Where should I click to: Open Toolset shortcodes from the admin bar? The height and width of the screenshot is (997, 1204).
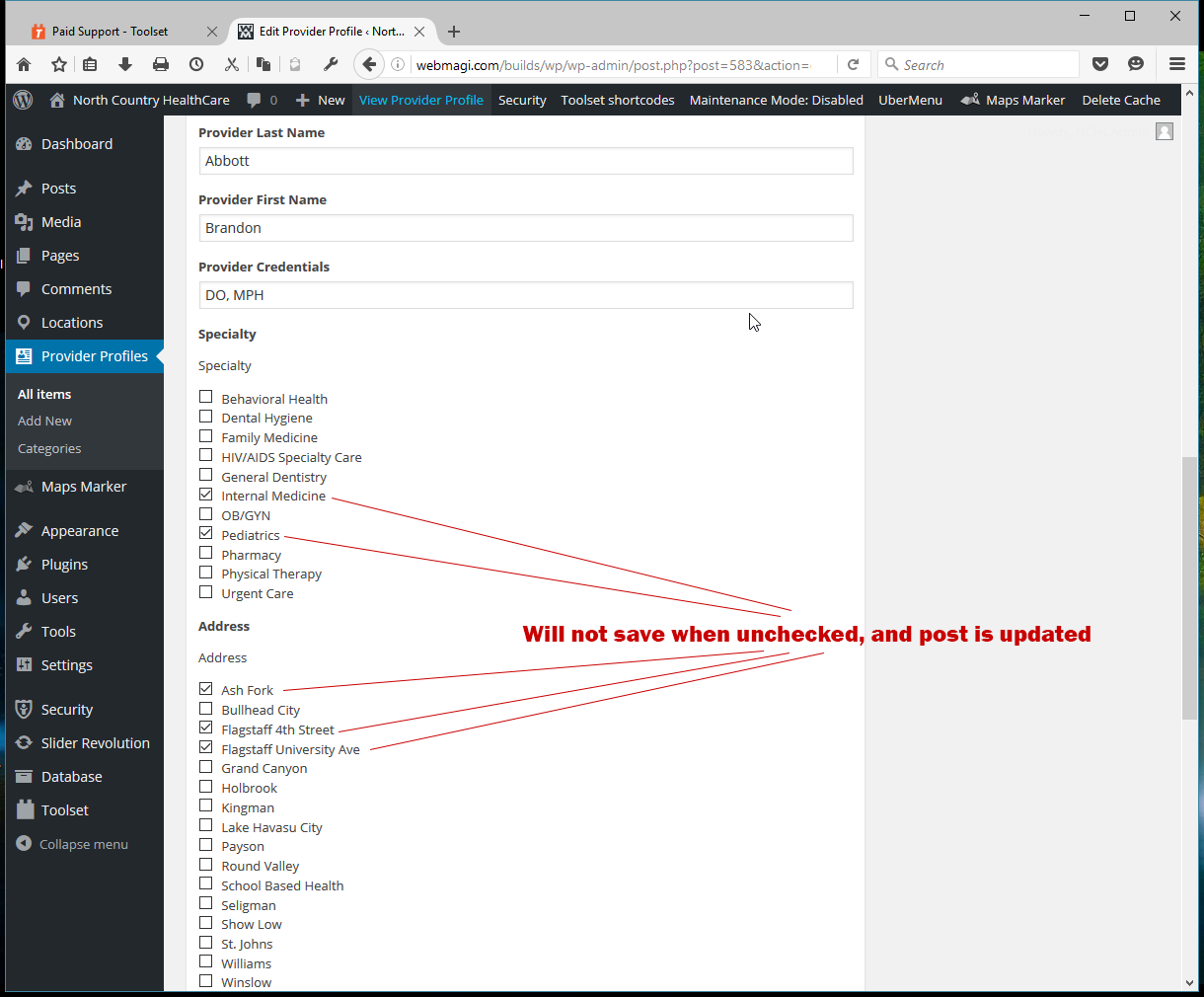point(617,99)
